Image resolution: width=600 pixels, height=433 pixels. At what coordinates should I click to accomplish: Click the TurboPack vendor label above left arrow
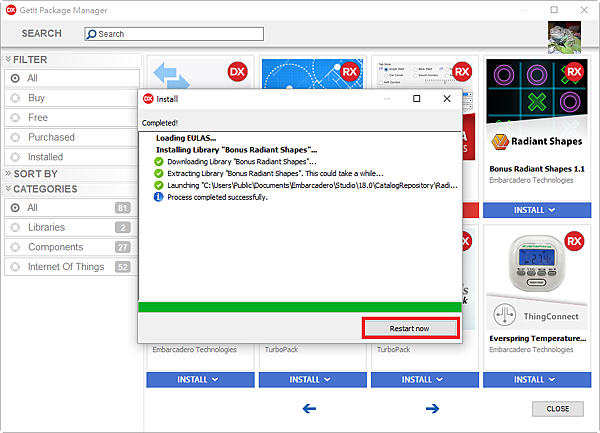pos(281,350)
